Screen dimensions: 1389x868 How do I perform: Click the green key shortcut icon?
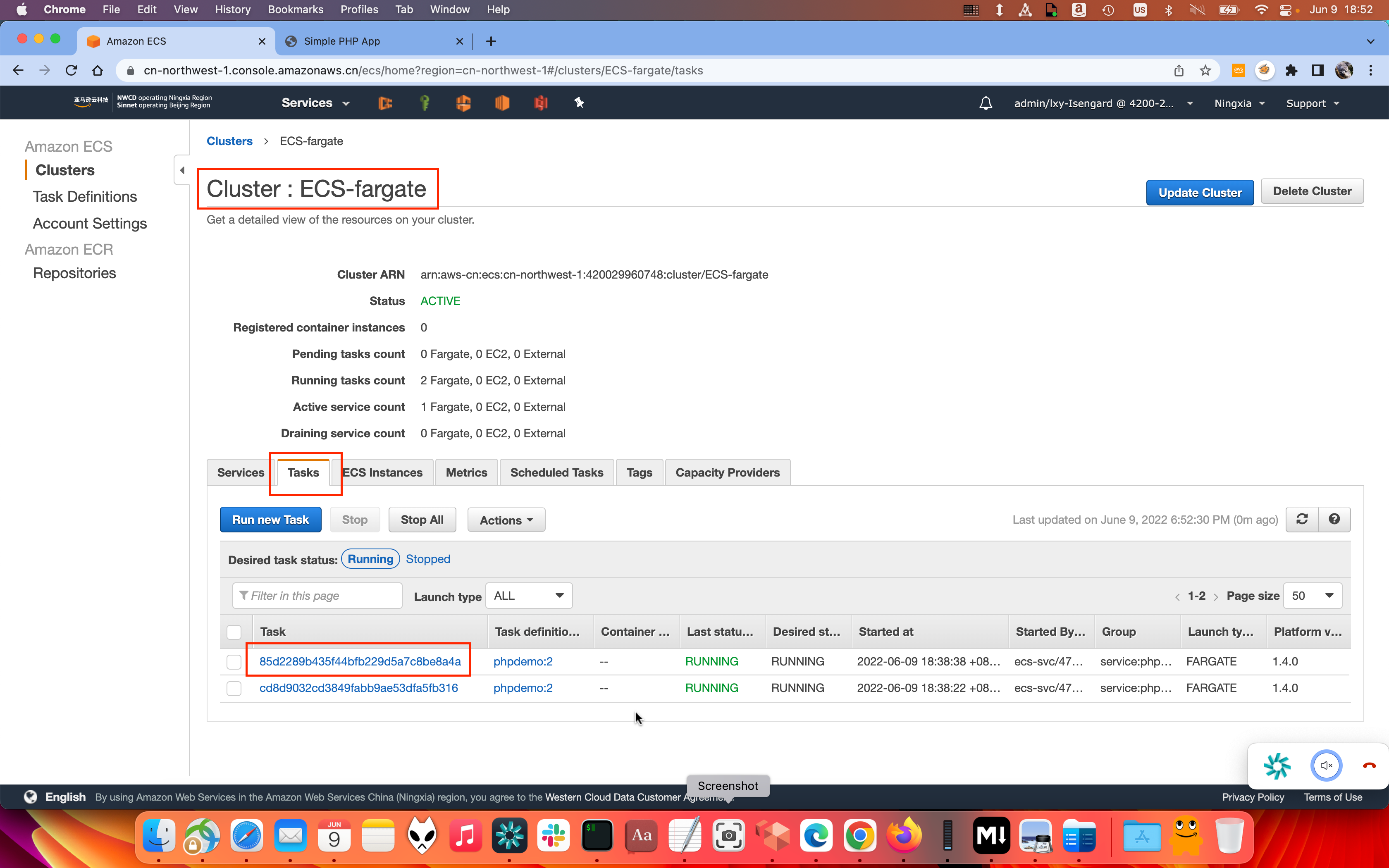click(425, 103)
